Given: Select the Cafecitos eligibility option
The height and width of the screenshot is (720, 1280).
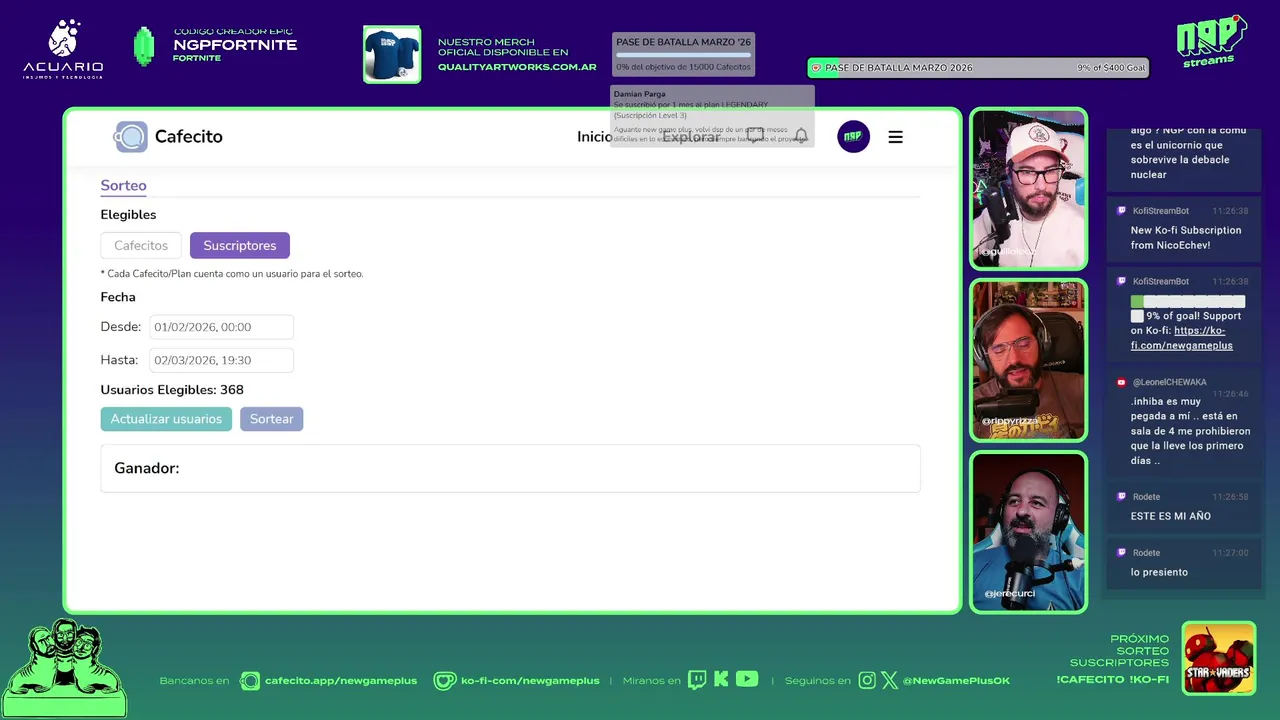Looking at the screenshot, I should 141,245.
